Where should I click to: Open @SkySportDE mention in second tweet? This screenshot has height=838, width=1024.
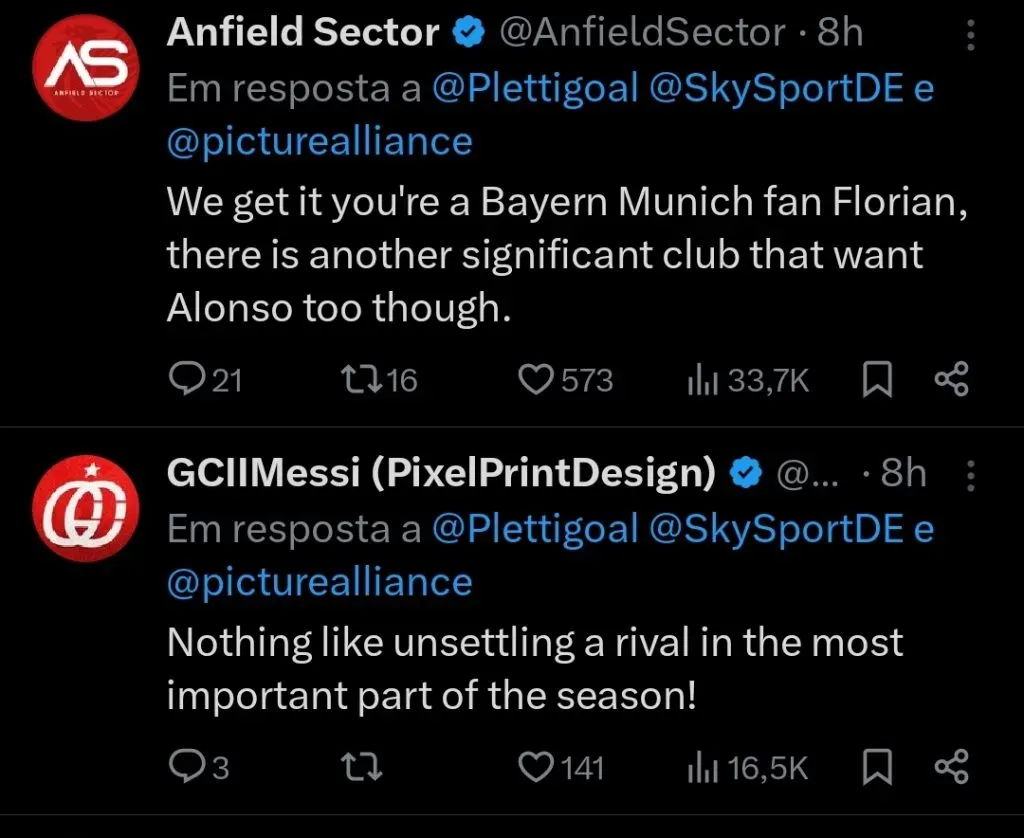(778, 529)
